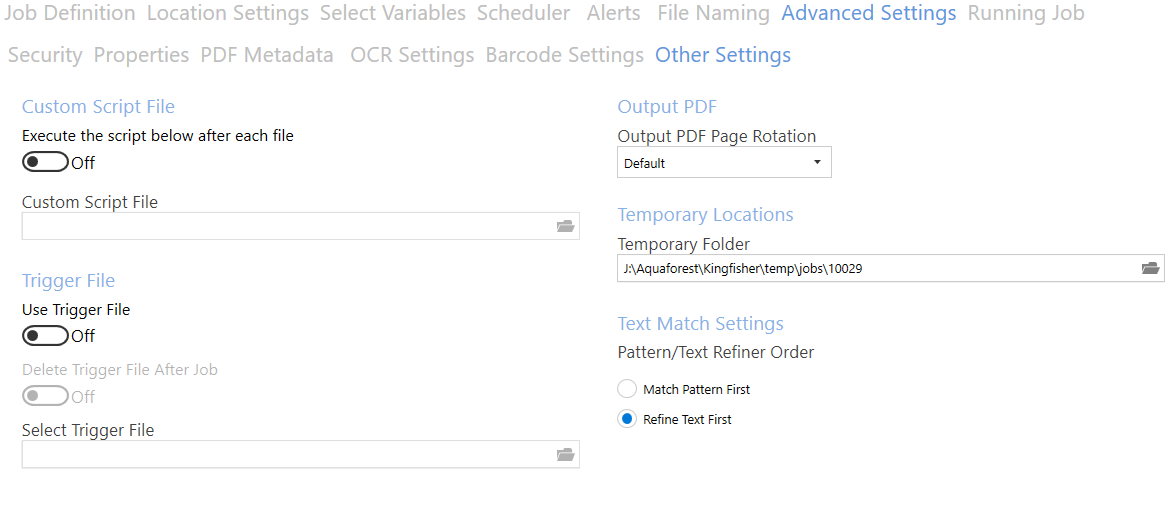
Task: Toggle Execute script after each file switch
Action: 45,162
